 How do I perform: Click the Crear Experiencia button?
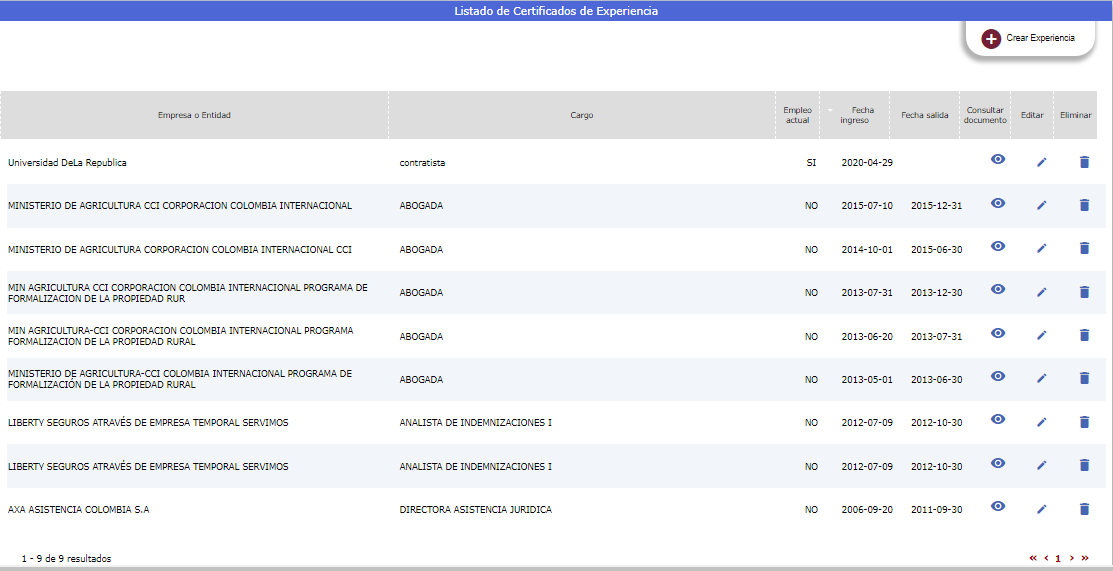pyautogui.click(x=1028, y=38)
